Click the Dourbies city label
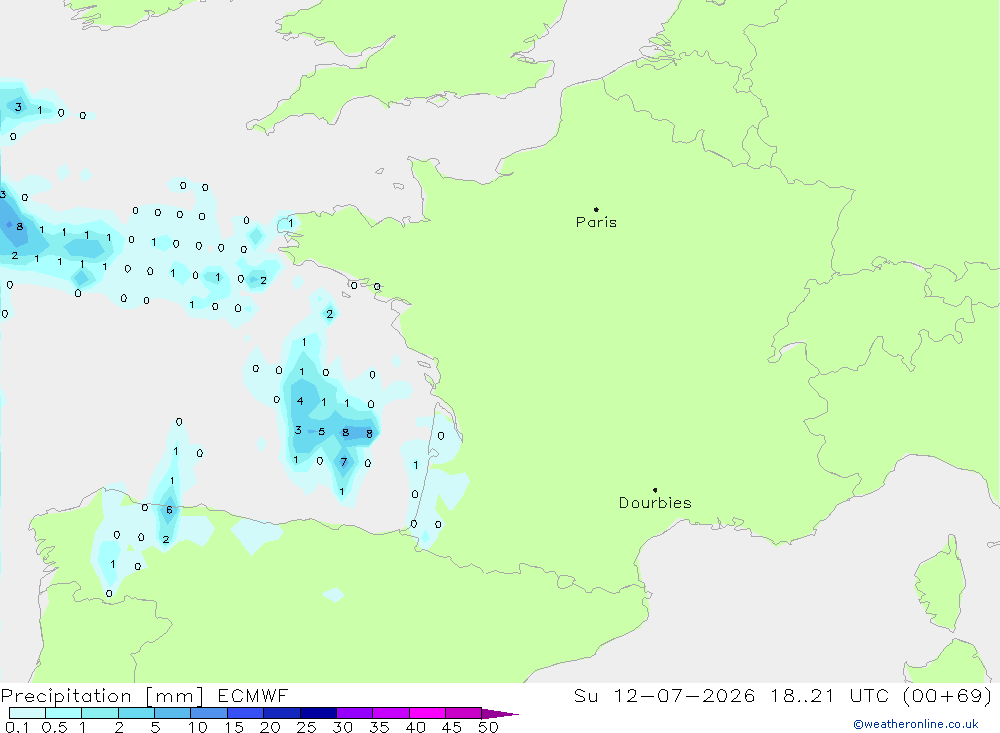 pos(655,503)
